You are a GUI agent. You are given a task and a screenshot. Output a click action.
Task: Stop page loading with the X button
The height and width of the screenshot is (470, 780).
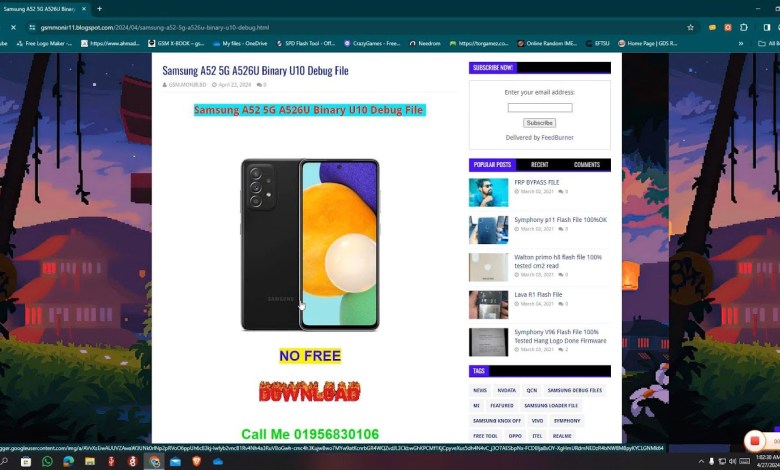(12, 27)
